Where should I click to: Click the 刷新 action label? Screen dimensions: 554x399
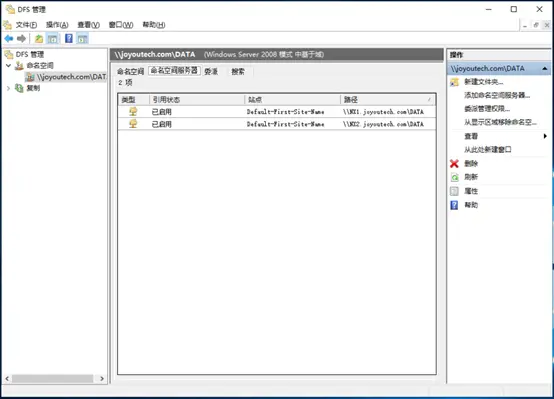[471, 177]
